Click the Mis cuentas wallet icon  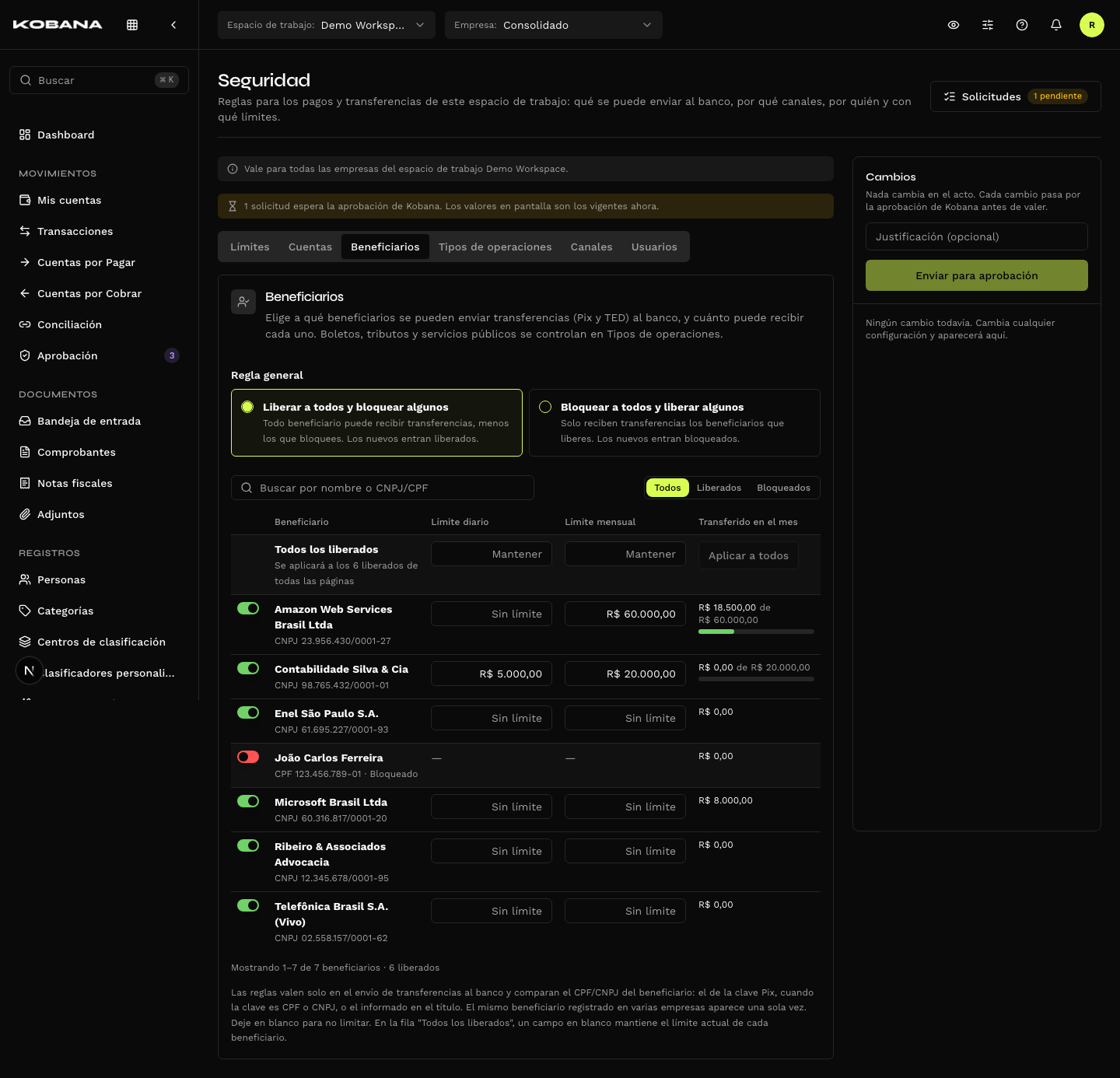(25, 200)
